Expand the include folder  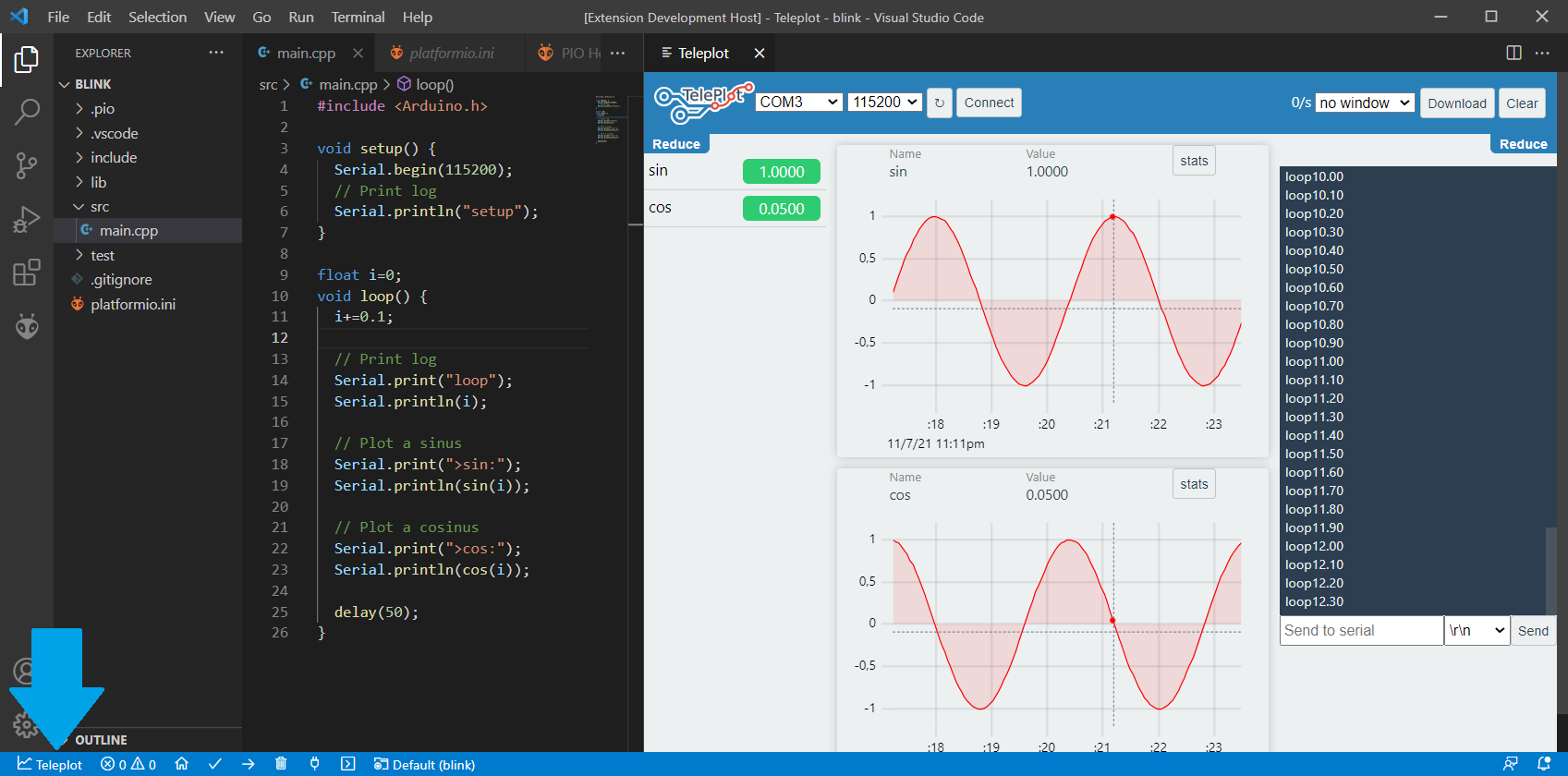(x=148, y=158)
